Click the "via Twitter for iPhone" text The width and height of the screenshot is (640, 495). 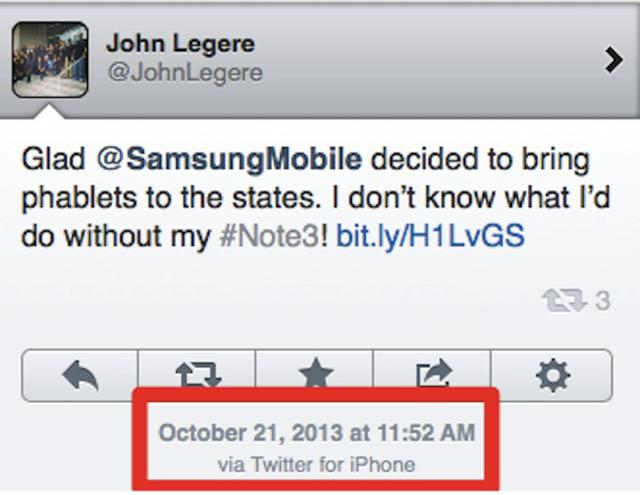[x=317, y=464]
